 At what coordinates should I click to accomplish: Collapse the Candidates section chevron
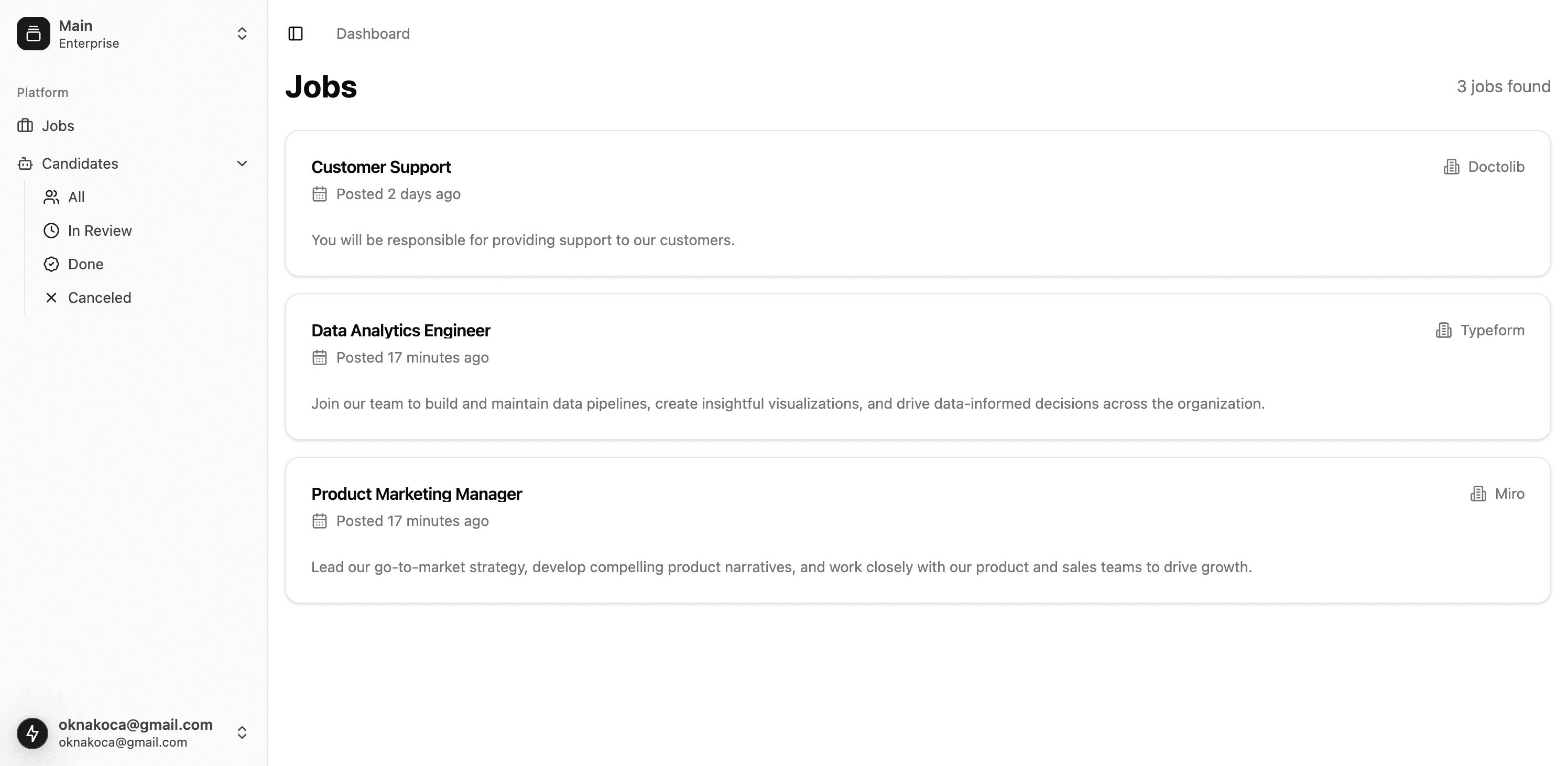[242, 163]
